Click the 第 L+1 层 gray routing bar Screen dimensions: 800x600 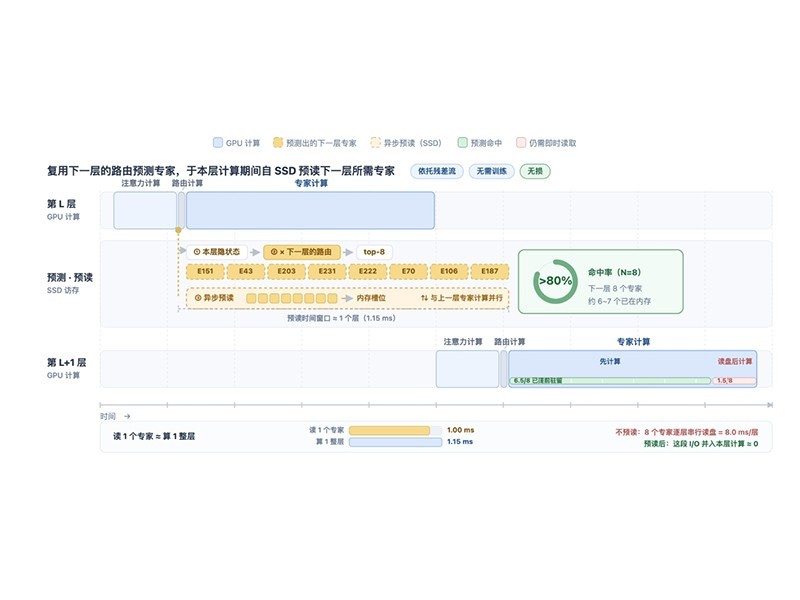click(504, 369)
